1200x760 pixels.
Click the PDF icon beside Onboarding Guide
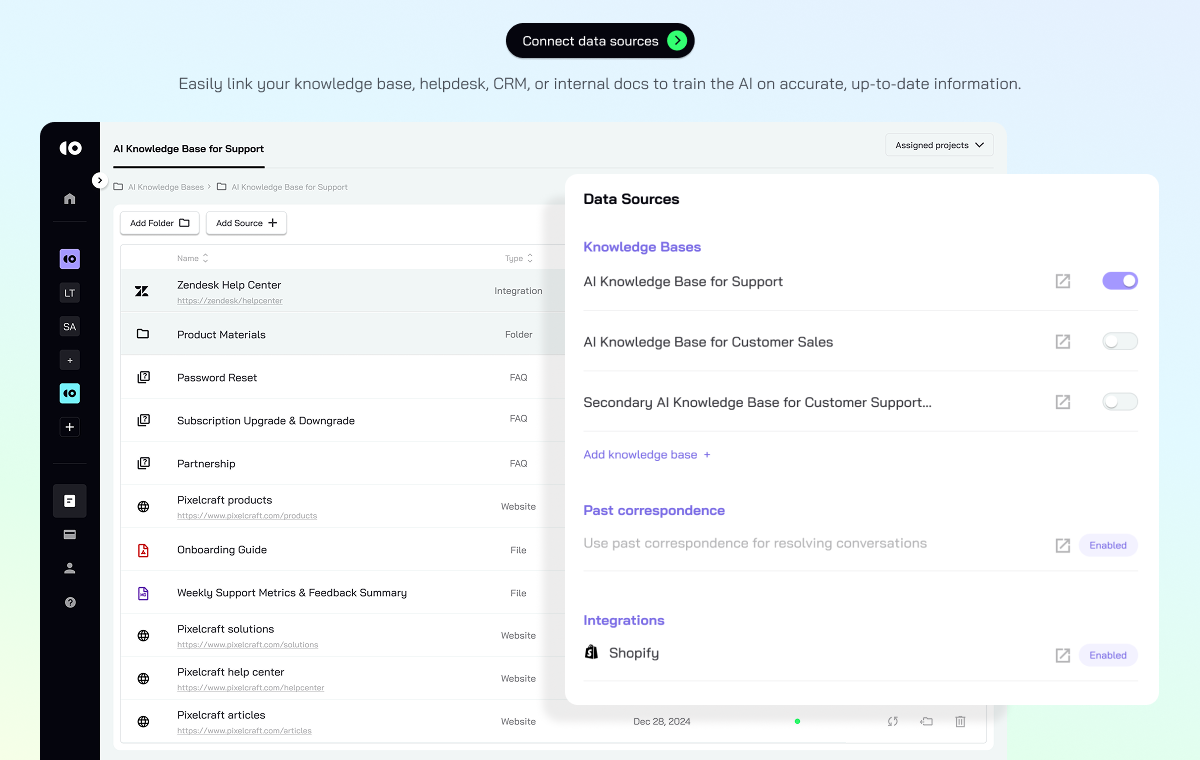click(143, 550)
